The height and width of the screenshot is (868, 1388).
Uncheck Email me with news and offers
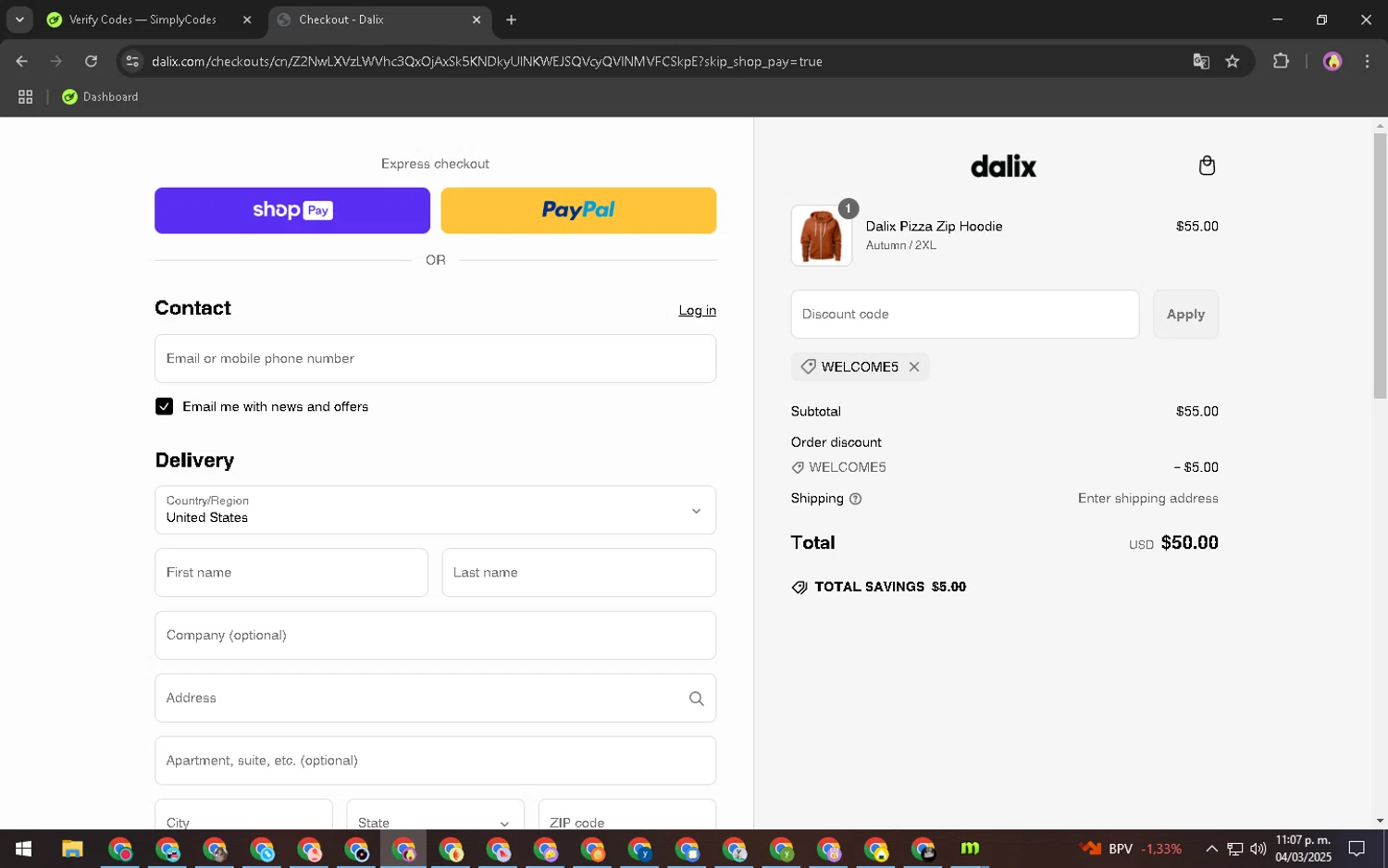164,406
